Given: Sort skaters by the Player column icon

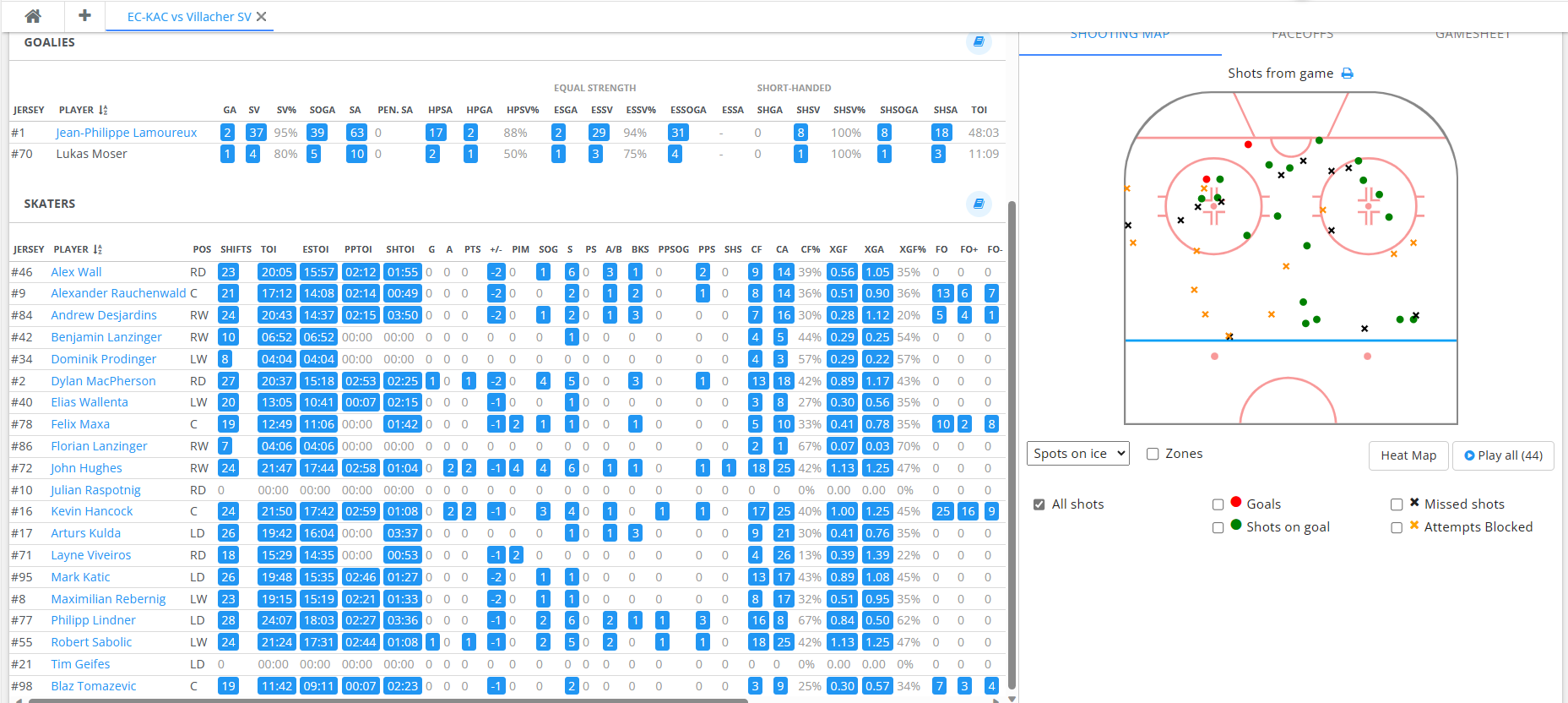Looking at the screenshot, I should tap(98, 249).
